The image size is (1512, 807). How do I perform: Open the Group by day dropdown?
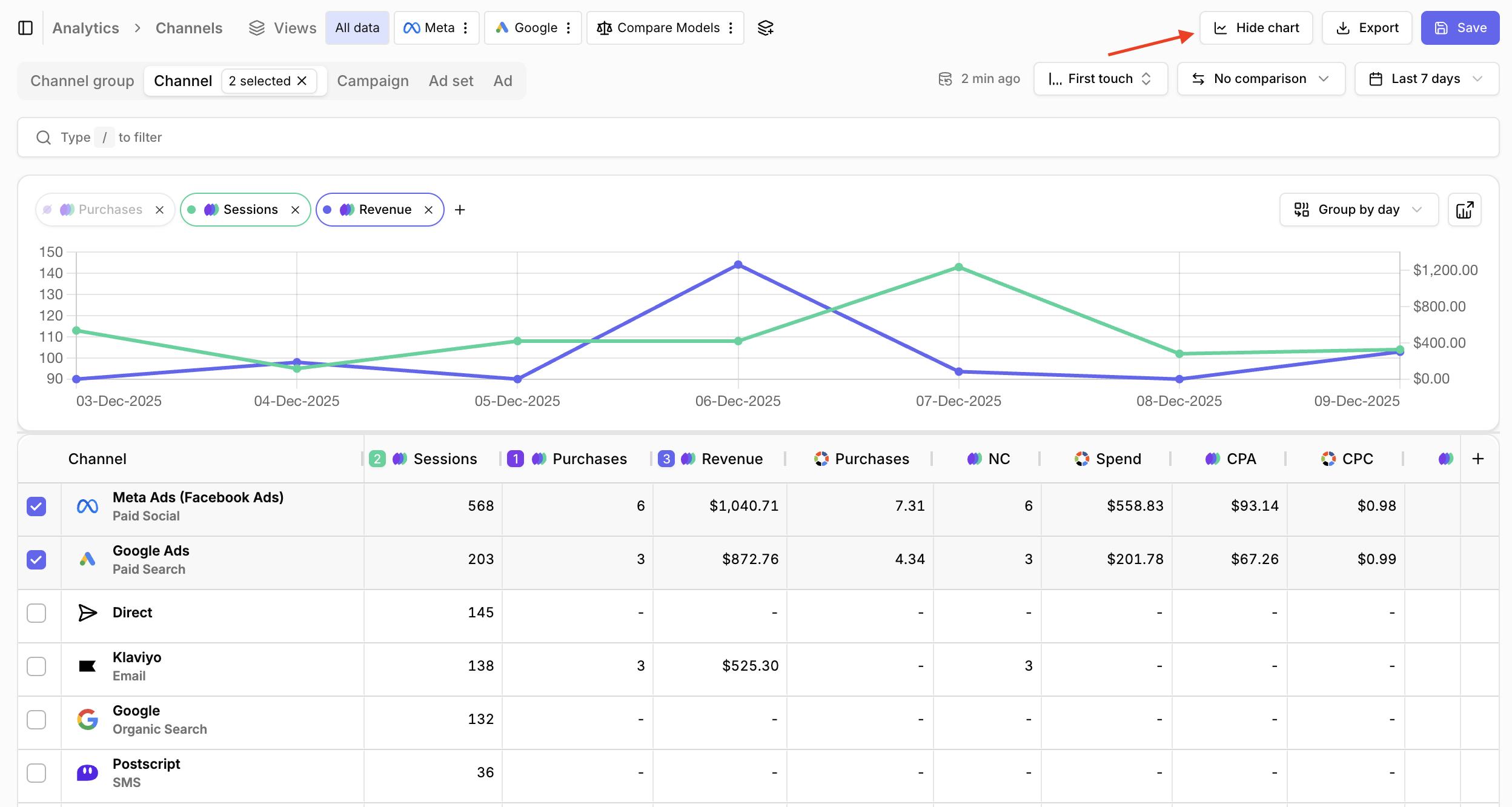coord(1358,210)
